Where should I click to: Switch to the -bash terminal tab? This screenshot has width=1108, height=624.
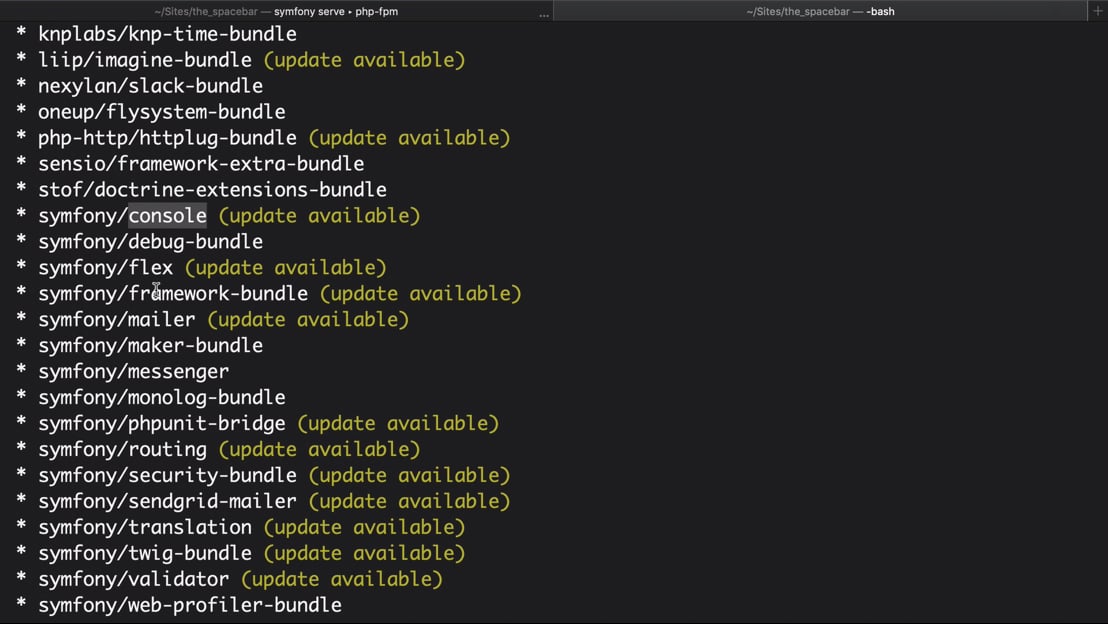[820, 11]
